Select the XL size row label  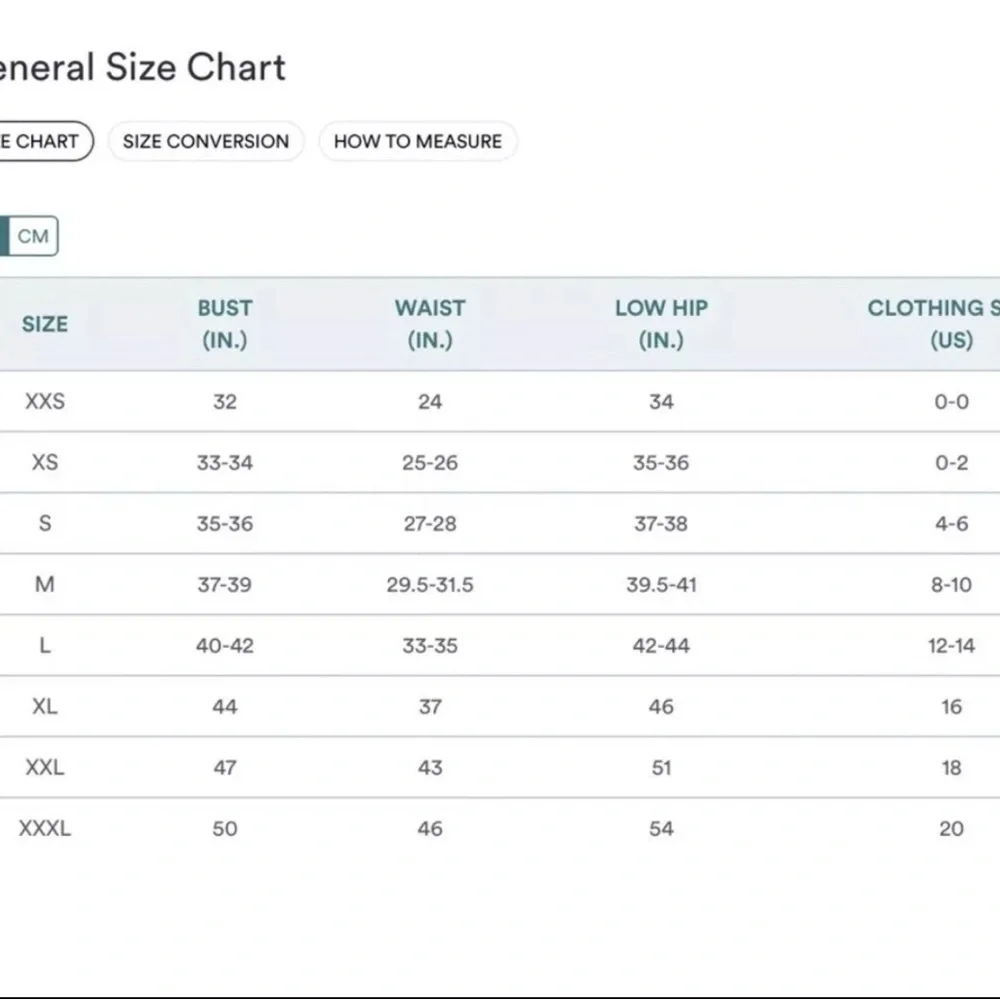(45, 707)
